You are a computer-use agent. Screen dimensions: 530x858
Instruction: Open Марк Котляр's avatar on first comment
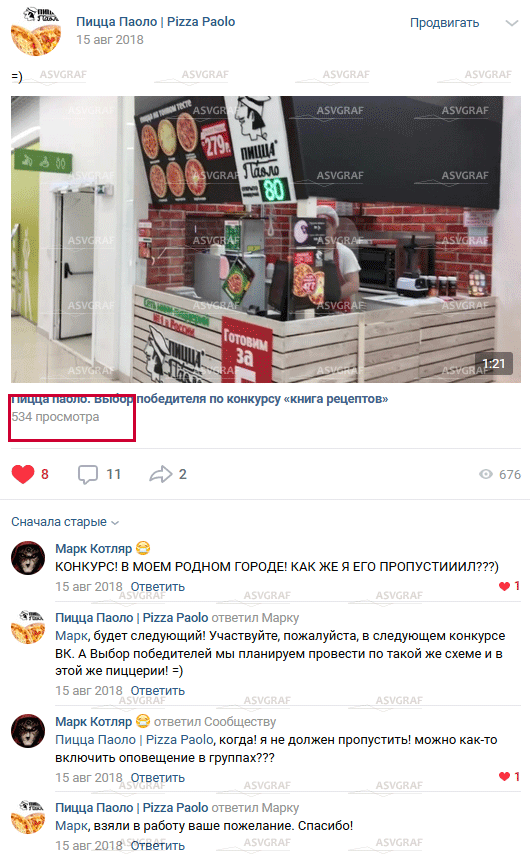pyautogui.click(x=28, y=558)
